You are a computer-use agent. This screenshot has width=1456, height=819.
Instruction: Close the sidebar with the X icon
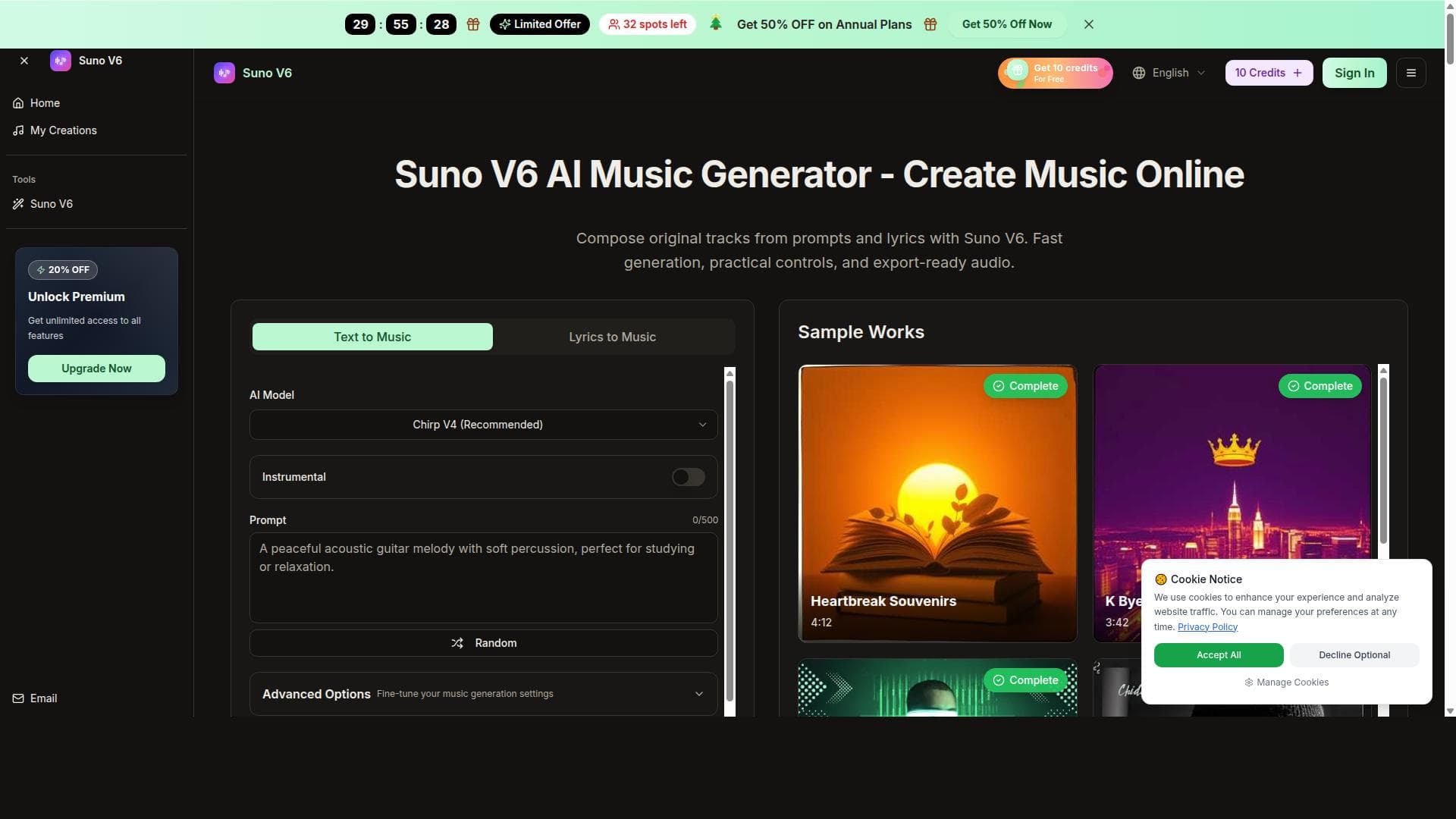[x=24, y=61]
